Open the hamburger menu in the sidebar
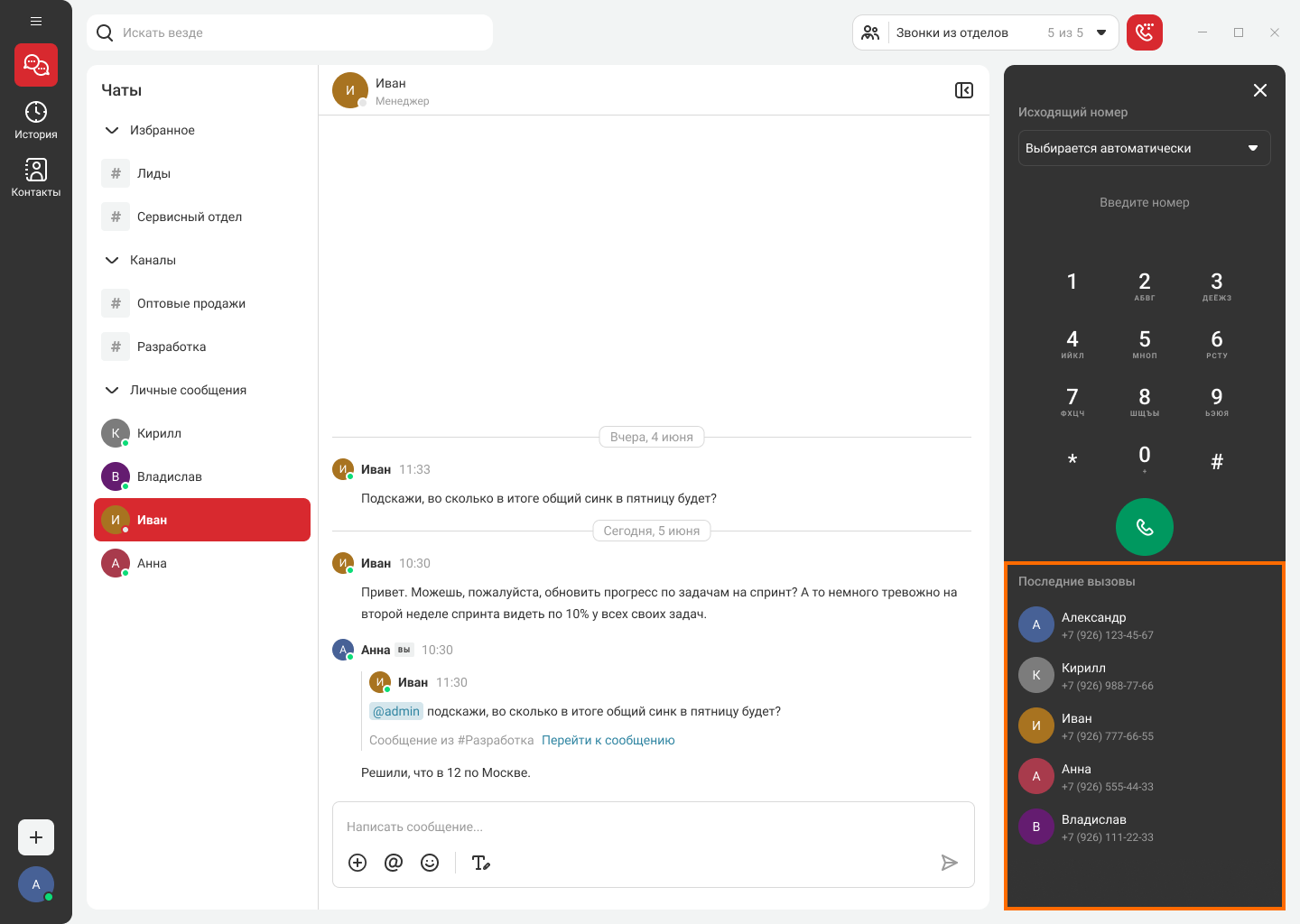The height and width of the screenshot is (924, 1300). coord(36,21)
